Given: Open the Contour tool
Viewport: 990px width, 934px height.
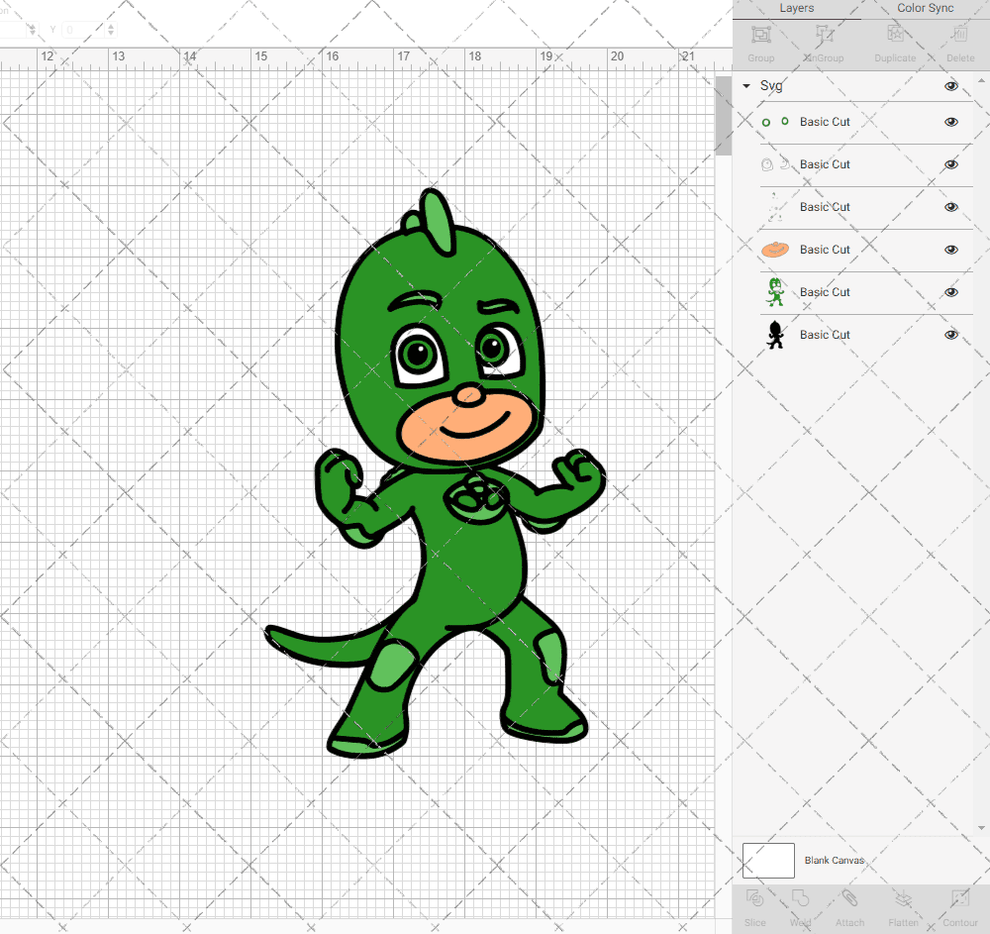Looking at the screenshot, I should [958, 908].
